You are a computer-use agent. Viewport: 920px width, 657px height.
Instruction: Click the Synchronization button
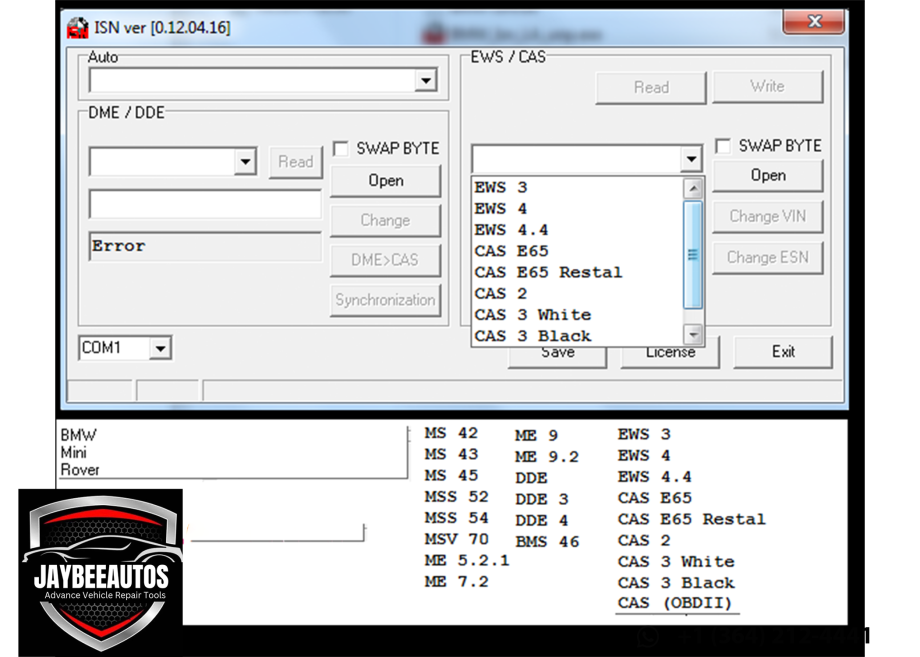[x=385, y=300]
